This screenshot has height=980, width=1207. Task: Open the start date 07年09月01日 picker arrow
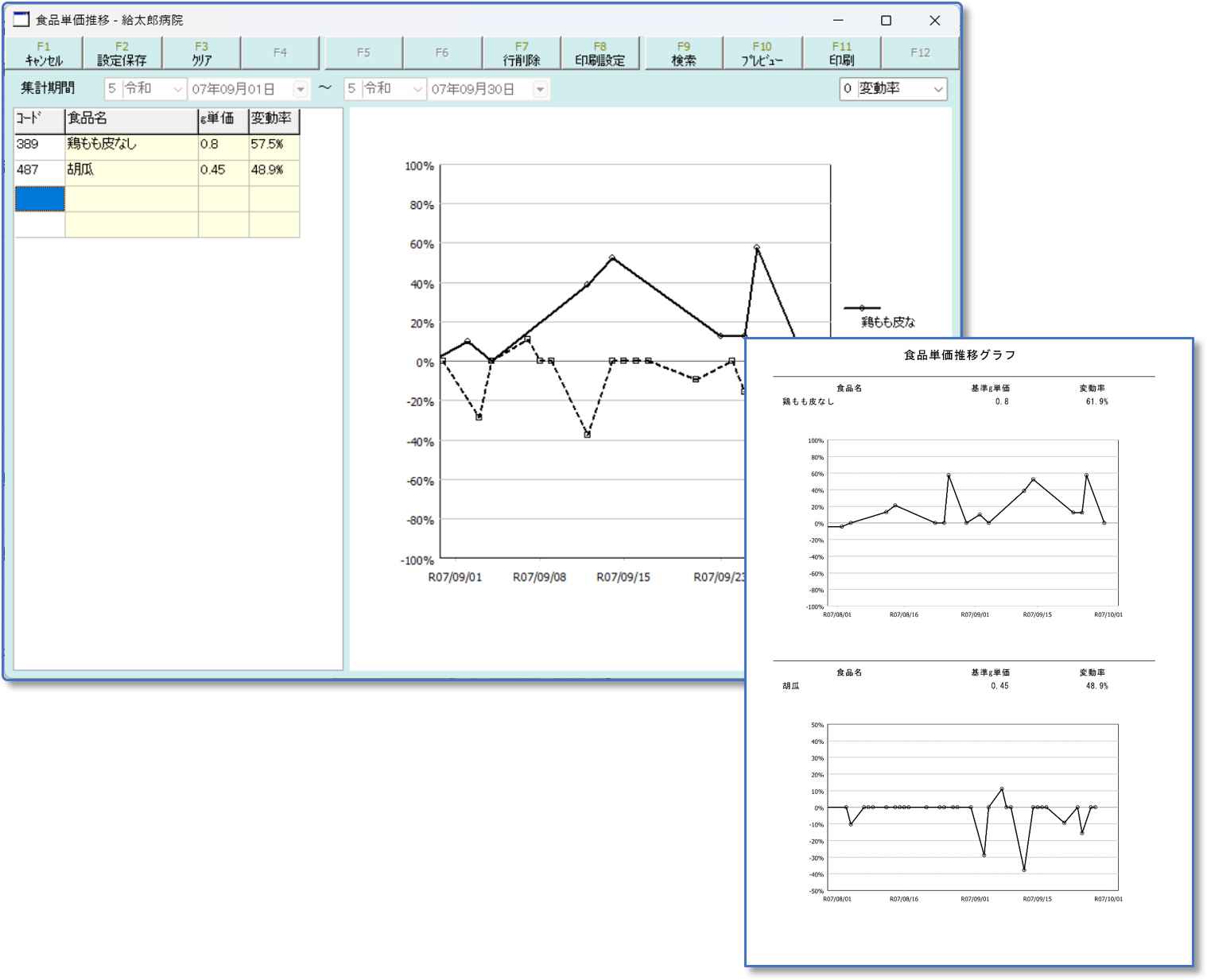(301, 89)
